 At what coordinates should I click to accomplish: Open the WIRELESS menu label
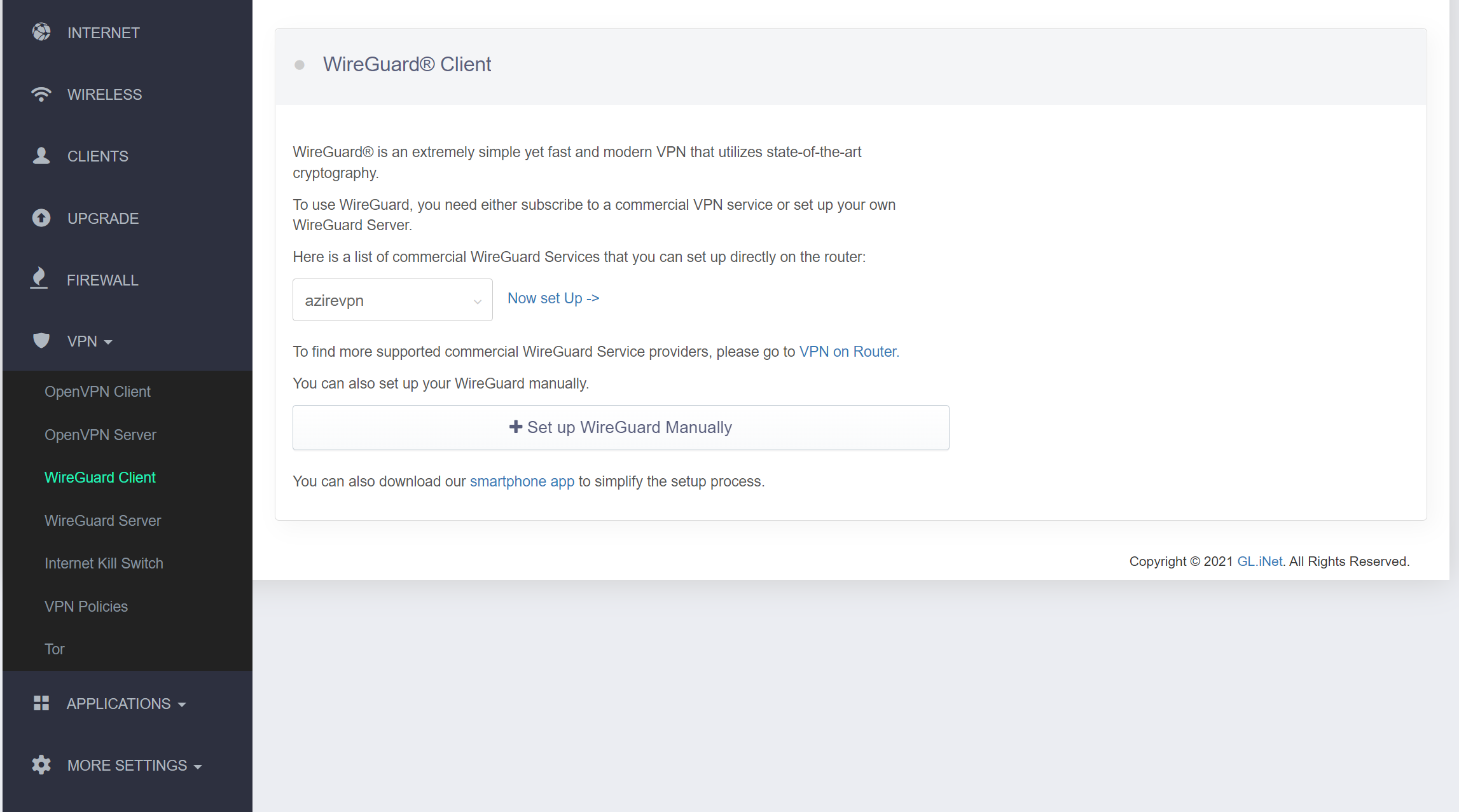(x=105, y=95)
